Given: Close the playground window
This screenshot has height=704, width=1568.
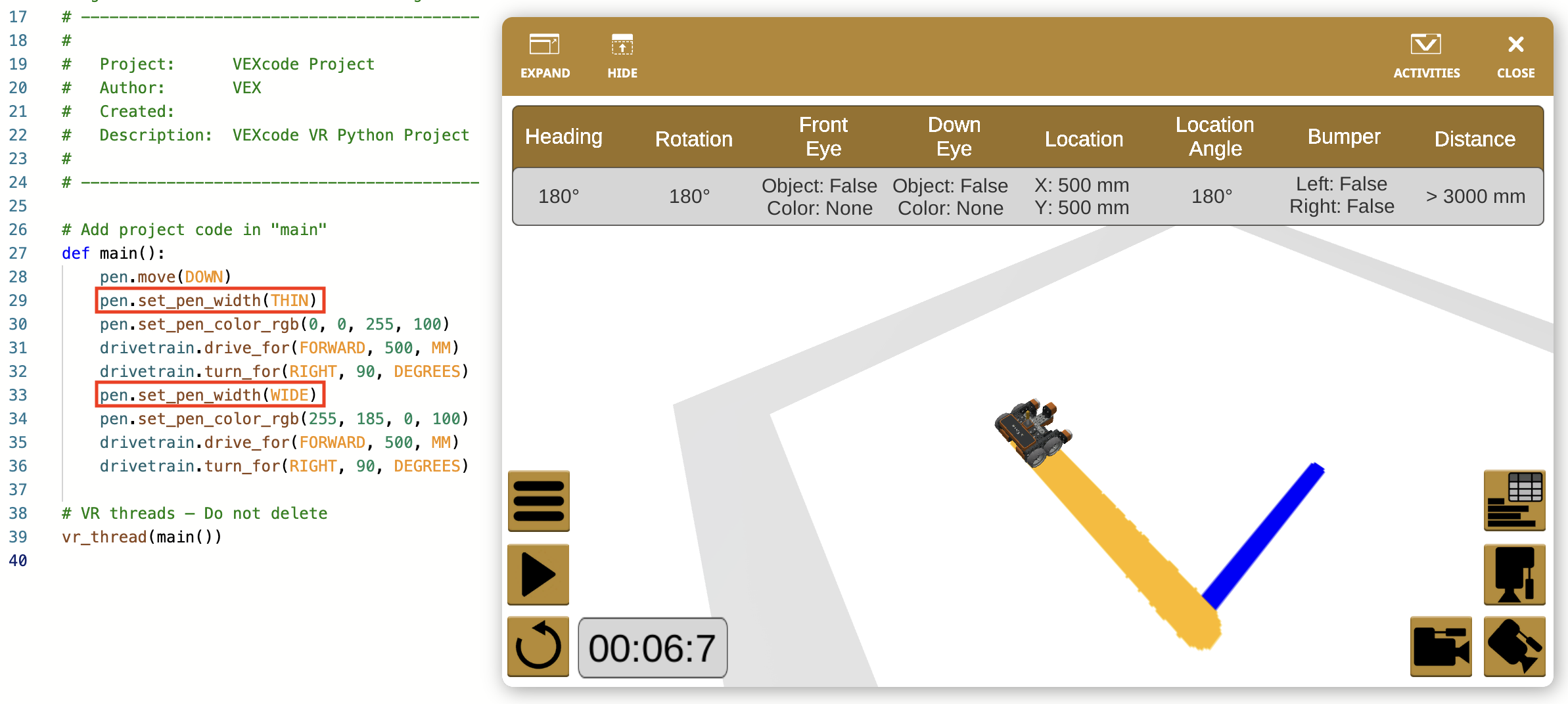Looking at the screenshot, I should pos(1515,56).
